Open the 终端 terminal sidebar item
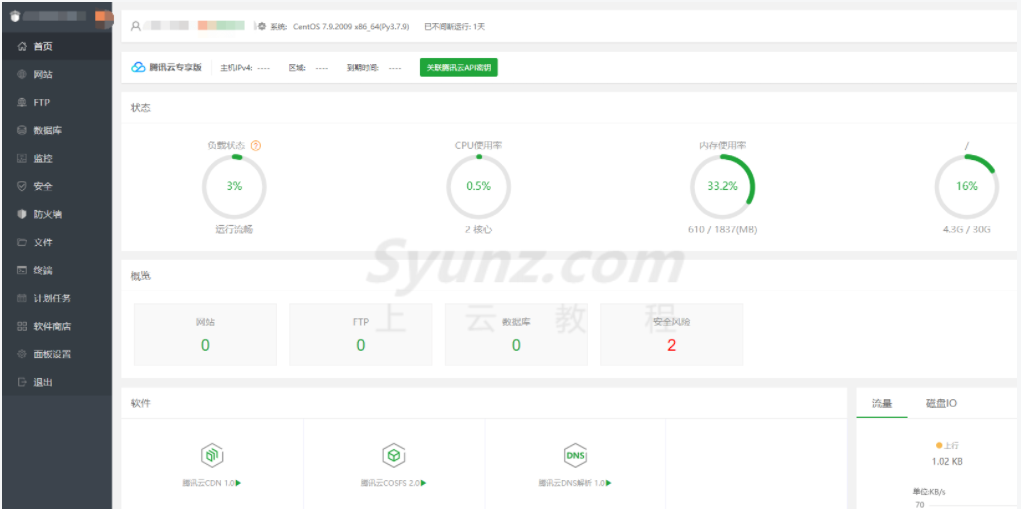Image resolution: width=1021 pixels, height=509 pixels. [x=56, y=270]
